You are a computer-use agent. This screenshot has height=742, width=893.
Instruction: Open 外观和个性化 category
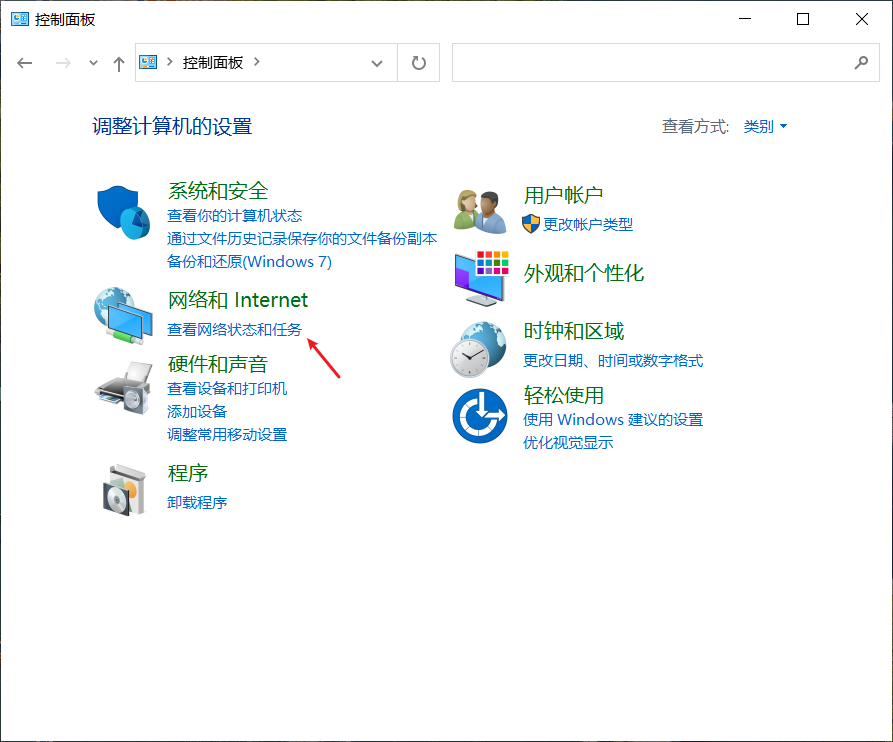pyautogui.click(x=584, y=273)
